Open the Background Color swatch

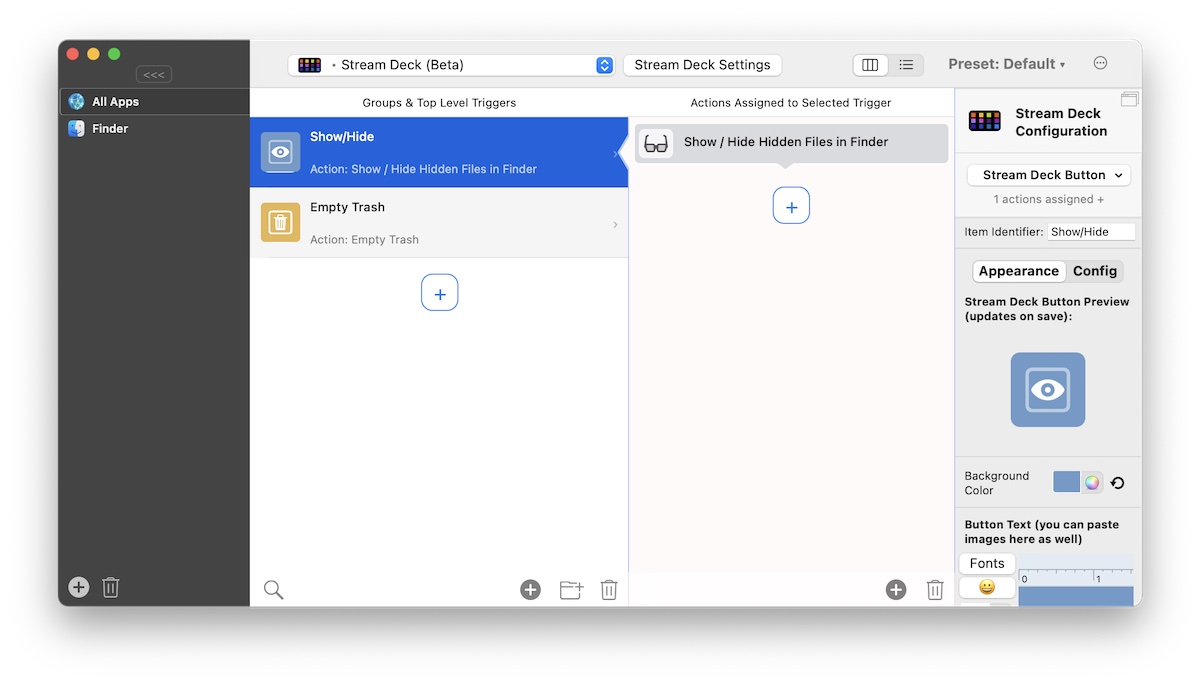pyautogui.click(x=1067, y=483)
